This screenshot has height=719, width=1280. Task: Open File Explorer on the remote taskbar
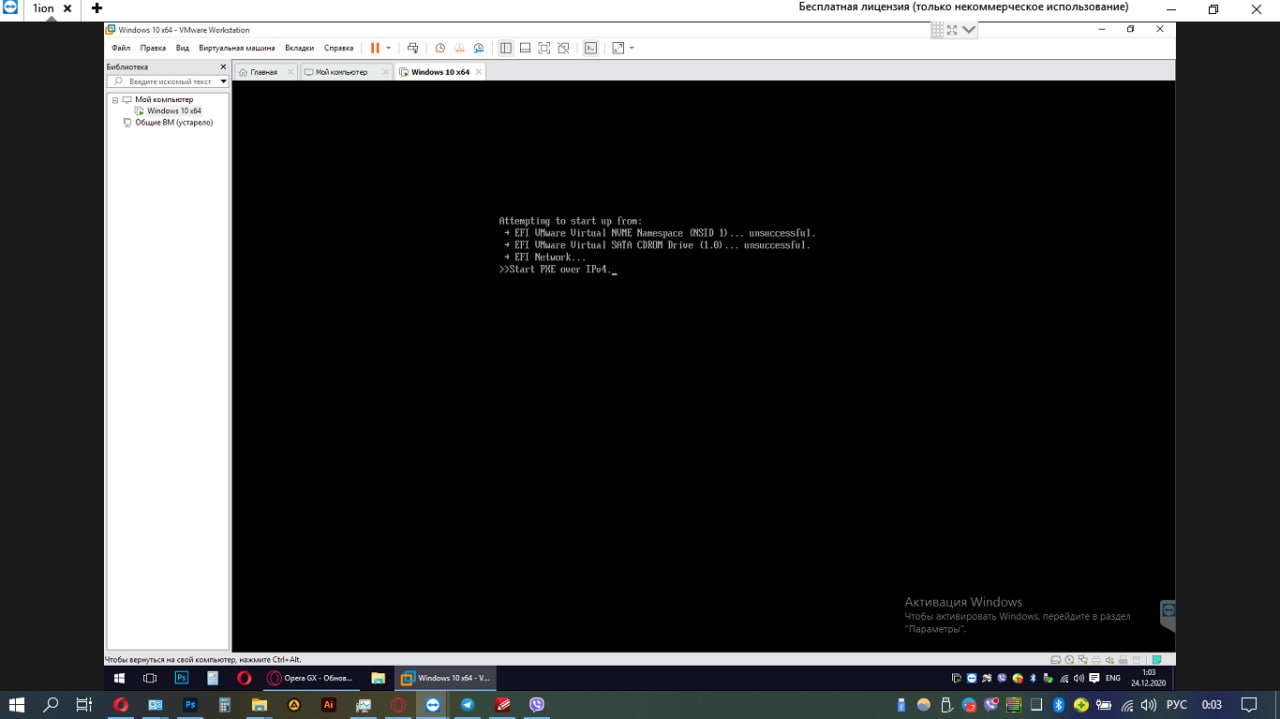(378, 678)
